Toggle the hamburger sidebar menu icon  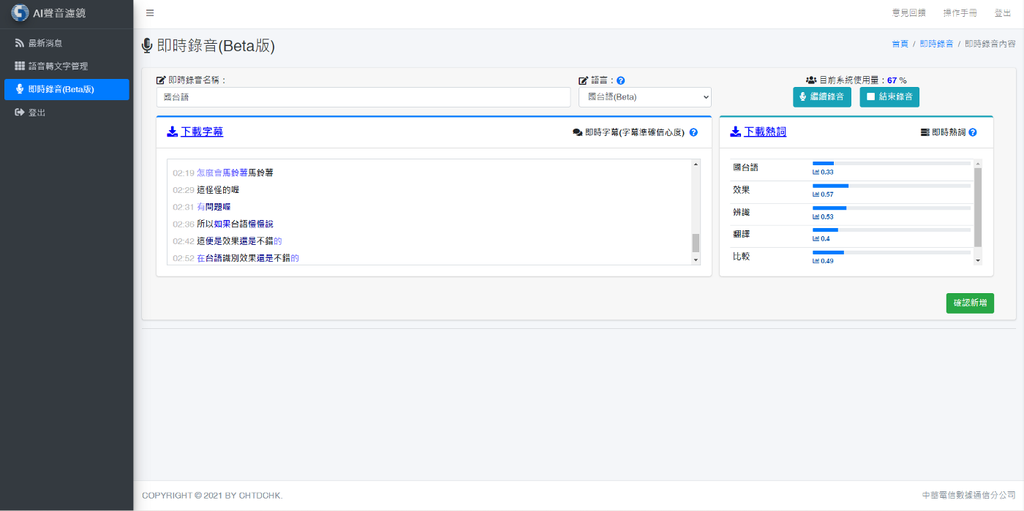click(x=150, y=13)
